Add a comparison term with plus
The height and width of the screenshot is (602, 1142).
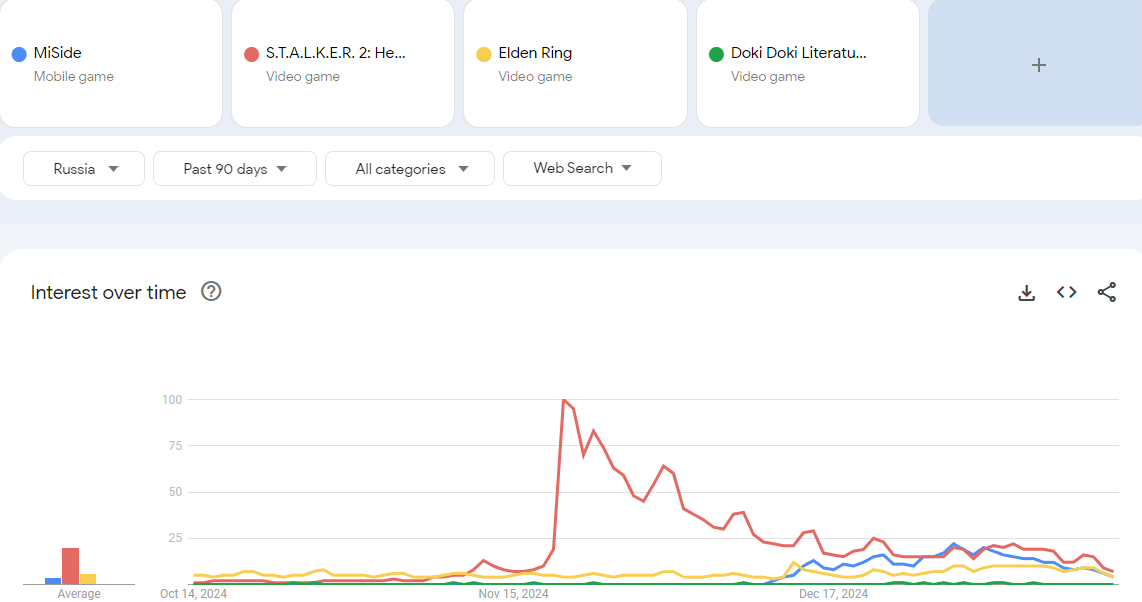[x=1038, y=64]
